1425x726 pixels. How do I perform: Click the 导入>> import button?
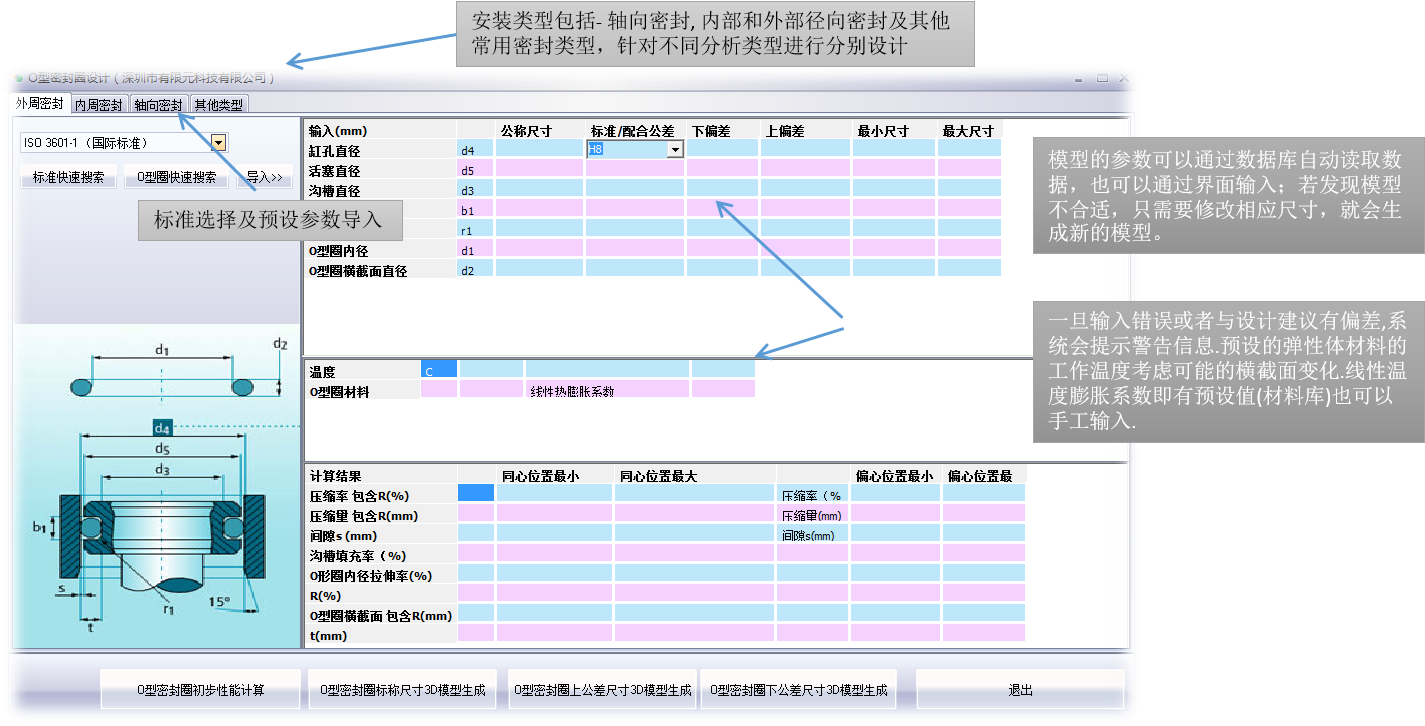pos(264,177)
